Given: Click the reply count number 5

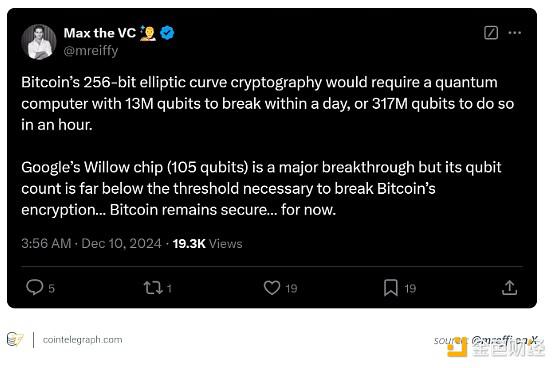Looking at the screenshot, I should (51, 288).
